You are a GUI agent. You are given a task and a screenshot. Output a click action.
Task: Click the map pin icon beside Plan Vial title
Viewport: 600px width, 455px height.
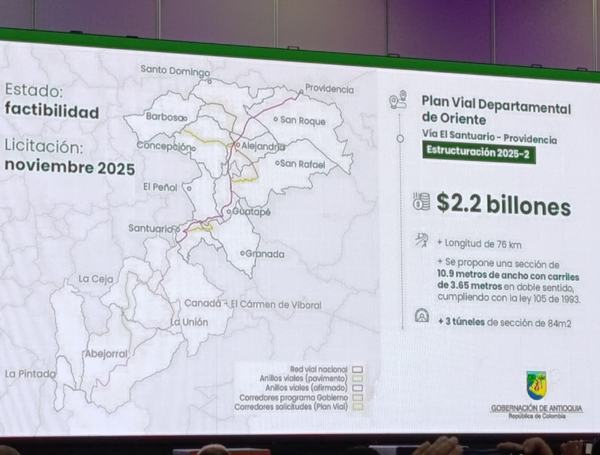[402, 99]
